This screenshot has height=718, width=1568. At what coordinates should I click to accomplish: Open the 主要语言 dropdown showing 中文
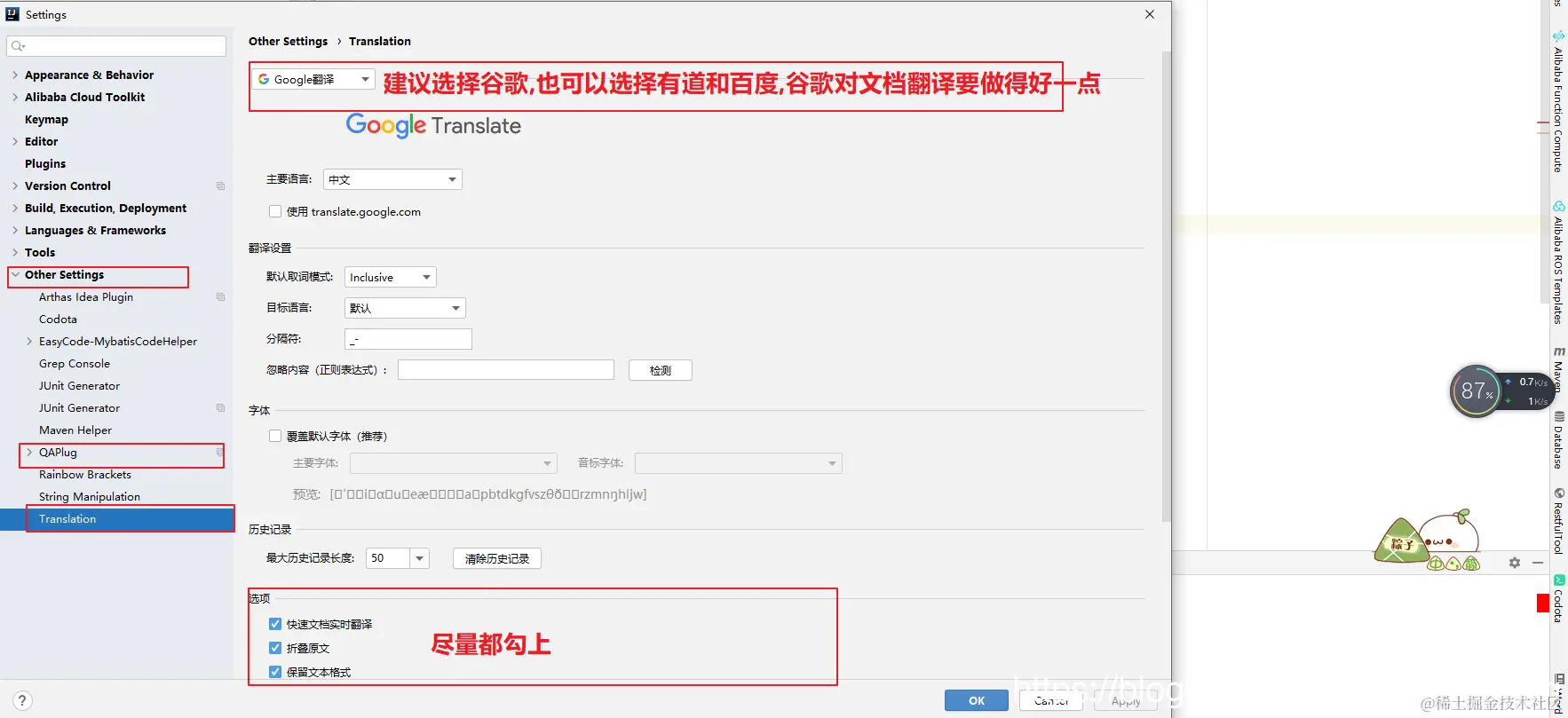tap(392, 179)
